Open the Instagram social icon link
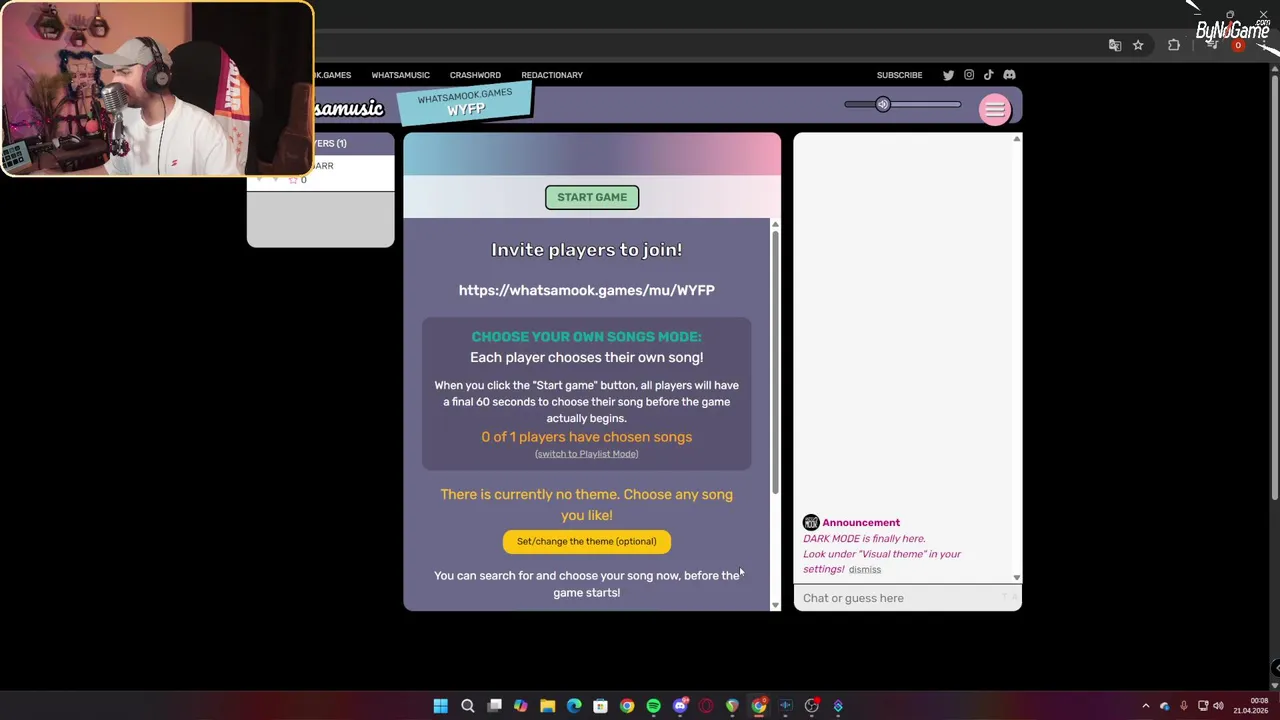Screen dimensions: 1280x720 pyautogui.click(x=968, y=75)
